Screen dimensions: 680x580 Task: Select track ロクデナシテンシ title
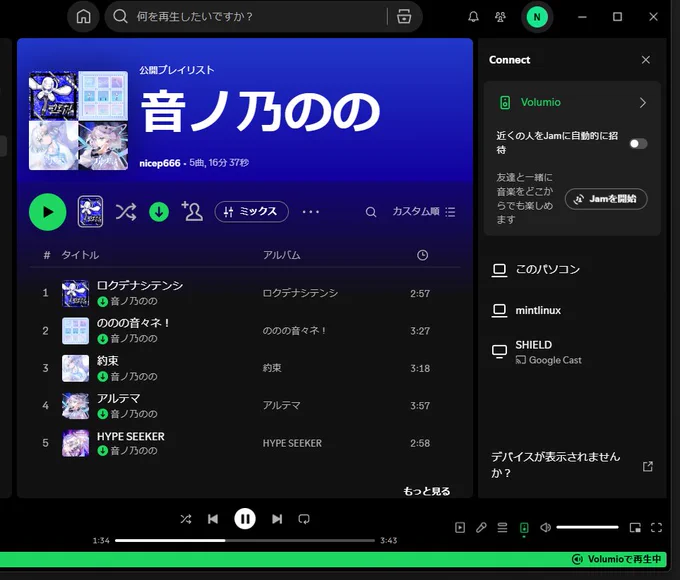click(x=140, y=285)
